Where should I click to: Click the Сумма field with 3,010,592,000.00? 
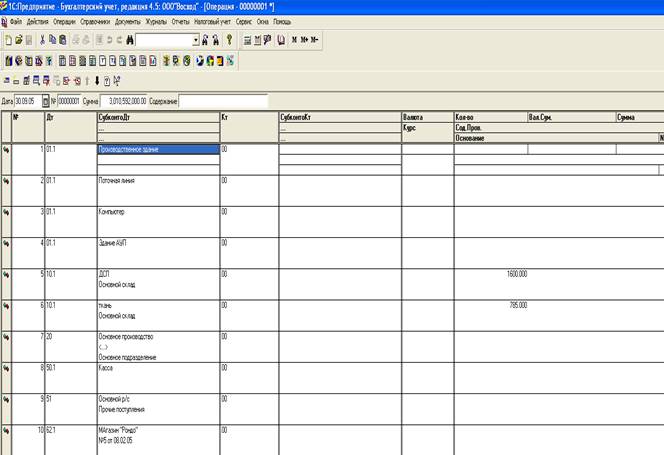pos(123,100)
